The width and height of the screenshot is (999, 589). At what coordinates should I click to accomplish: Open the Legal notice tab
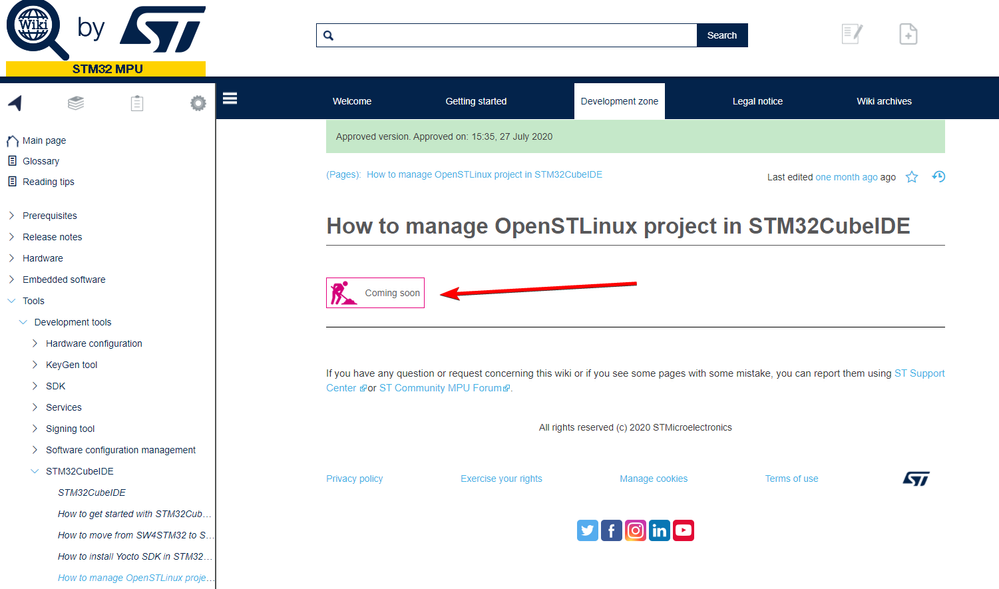[x=758, y=101]
